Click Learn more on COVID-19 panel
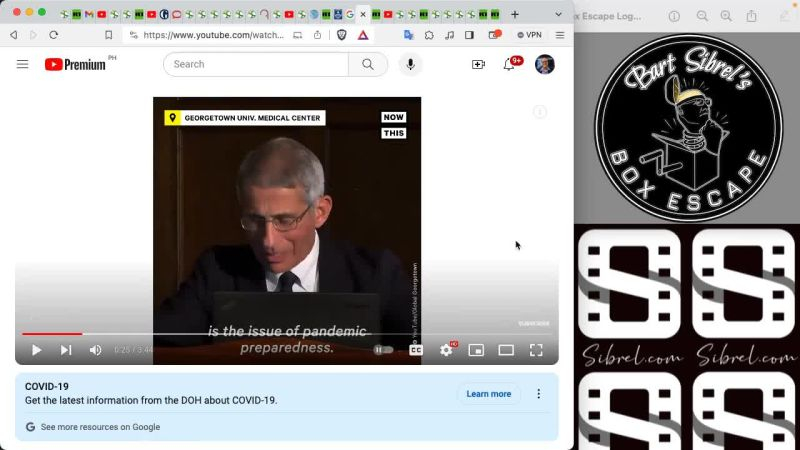This screenshot has width=800, height=450. [x=488, y=394]
